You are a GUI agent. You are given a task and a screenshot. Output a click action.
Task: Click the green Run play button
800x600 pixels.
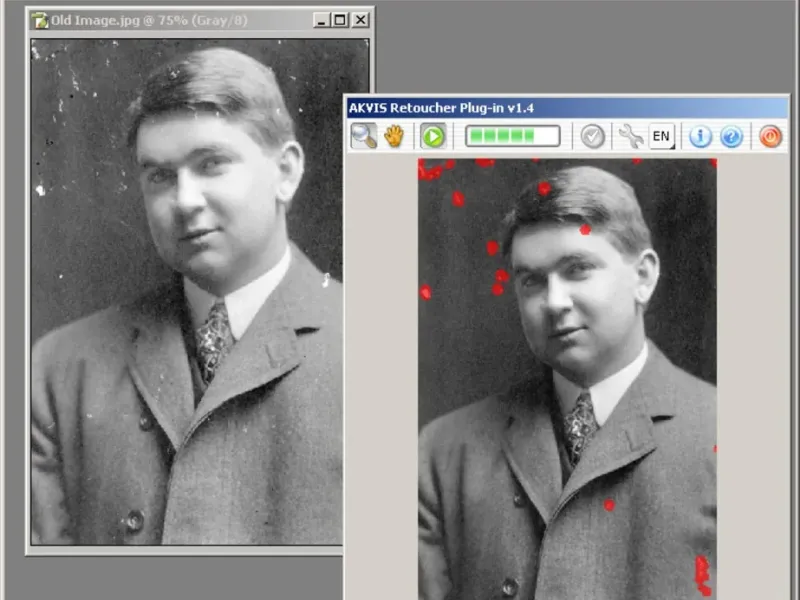point(433,136)
